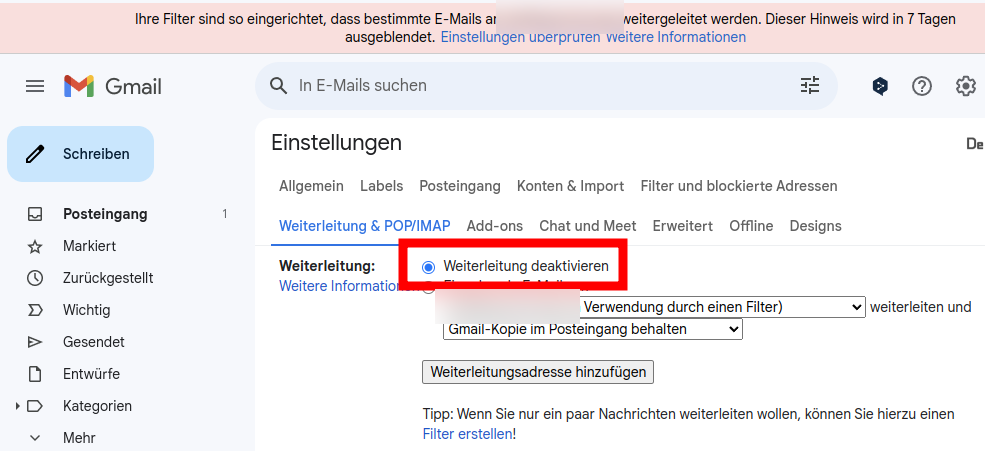The height and width of the screenshot is (451, 985).
Task: Show search options slider icon
Action: 810,85
